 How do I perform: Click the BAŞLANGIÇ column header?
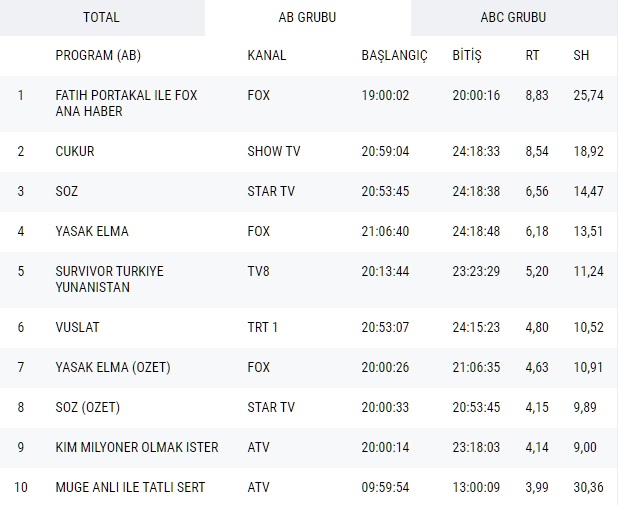pyautogui.click(x=394, y=55)
